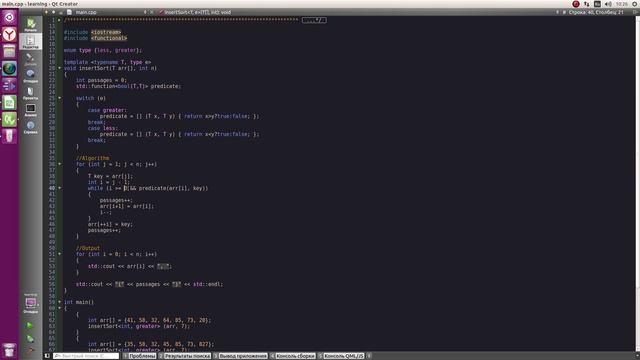Image resolution: width=640 pixels, height=360 pixels.
Task: Select the Editor mode icon
Action: click(31, 42)
